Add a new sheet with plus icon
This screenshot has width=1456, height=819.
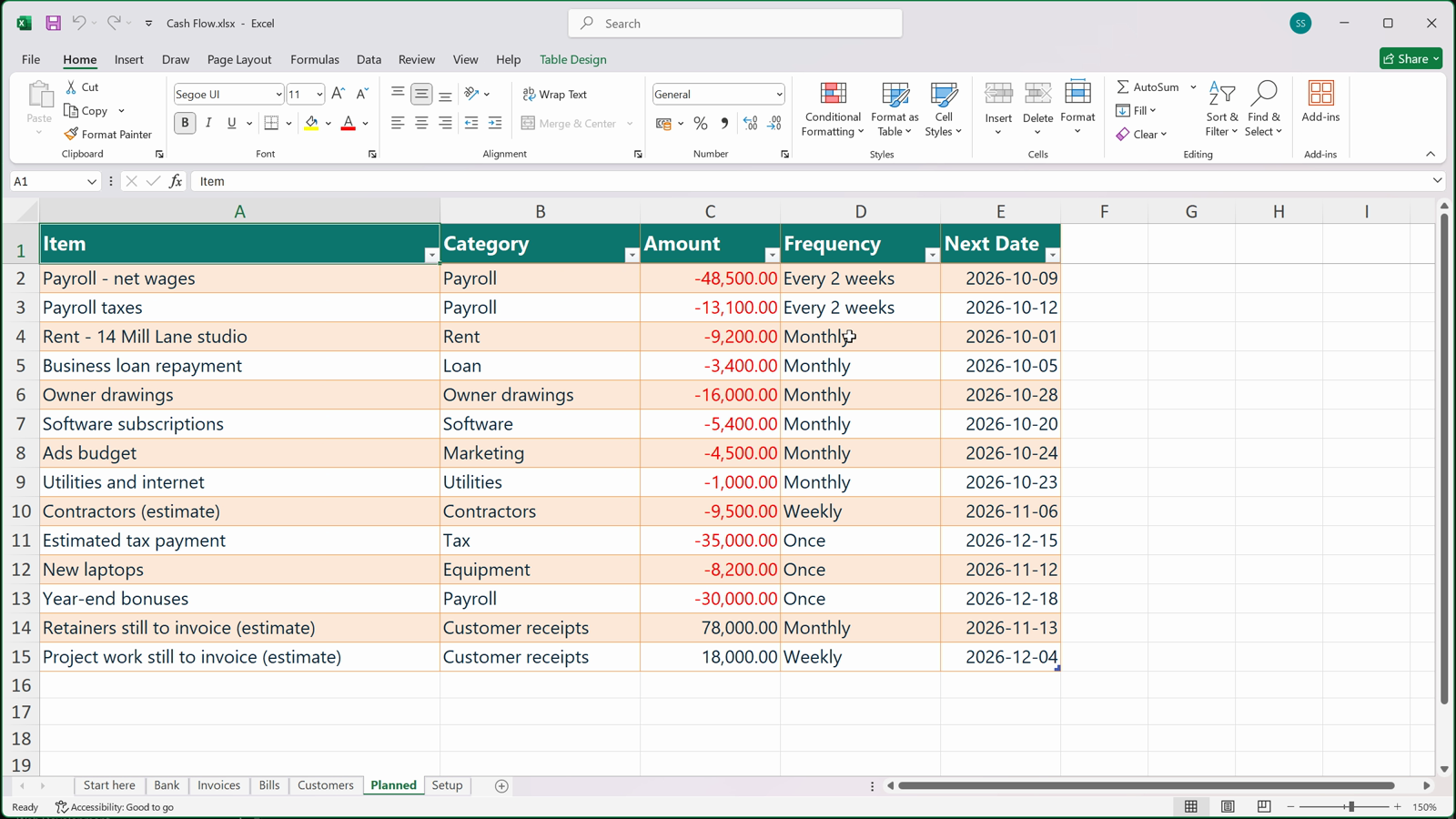point(501,786)
